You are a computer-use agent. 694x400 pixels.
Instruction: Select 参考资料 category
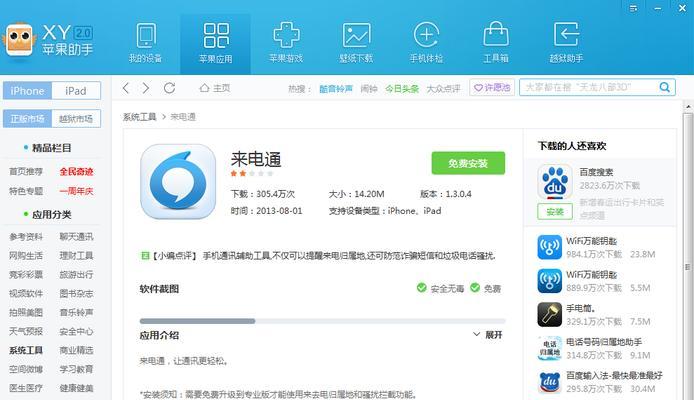[26, 237]
